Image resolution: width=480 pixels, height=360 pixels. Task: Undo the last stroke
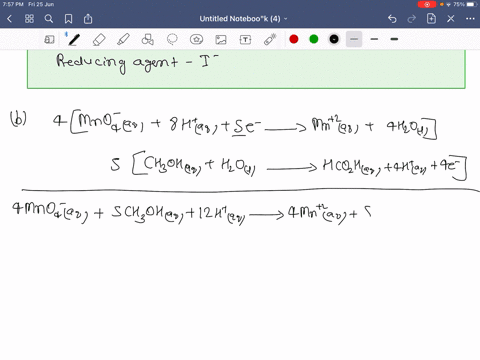pos(392,19)
